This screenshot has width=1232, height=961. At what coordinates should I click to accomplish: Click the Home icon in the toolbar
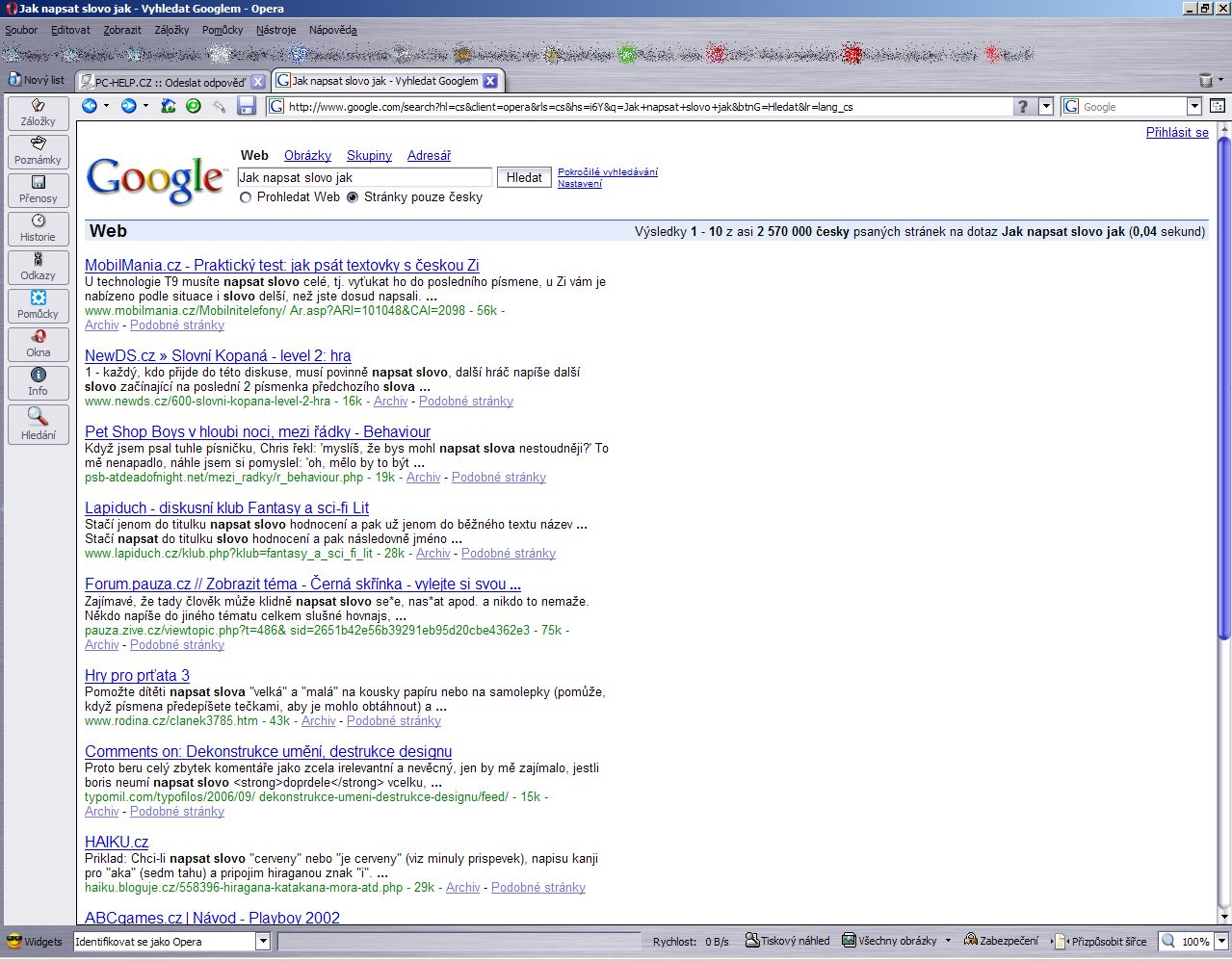[169, 106]
